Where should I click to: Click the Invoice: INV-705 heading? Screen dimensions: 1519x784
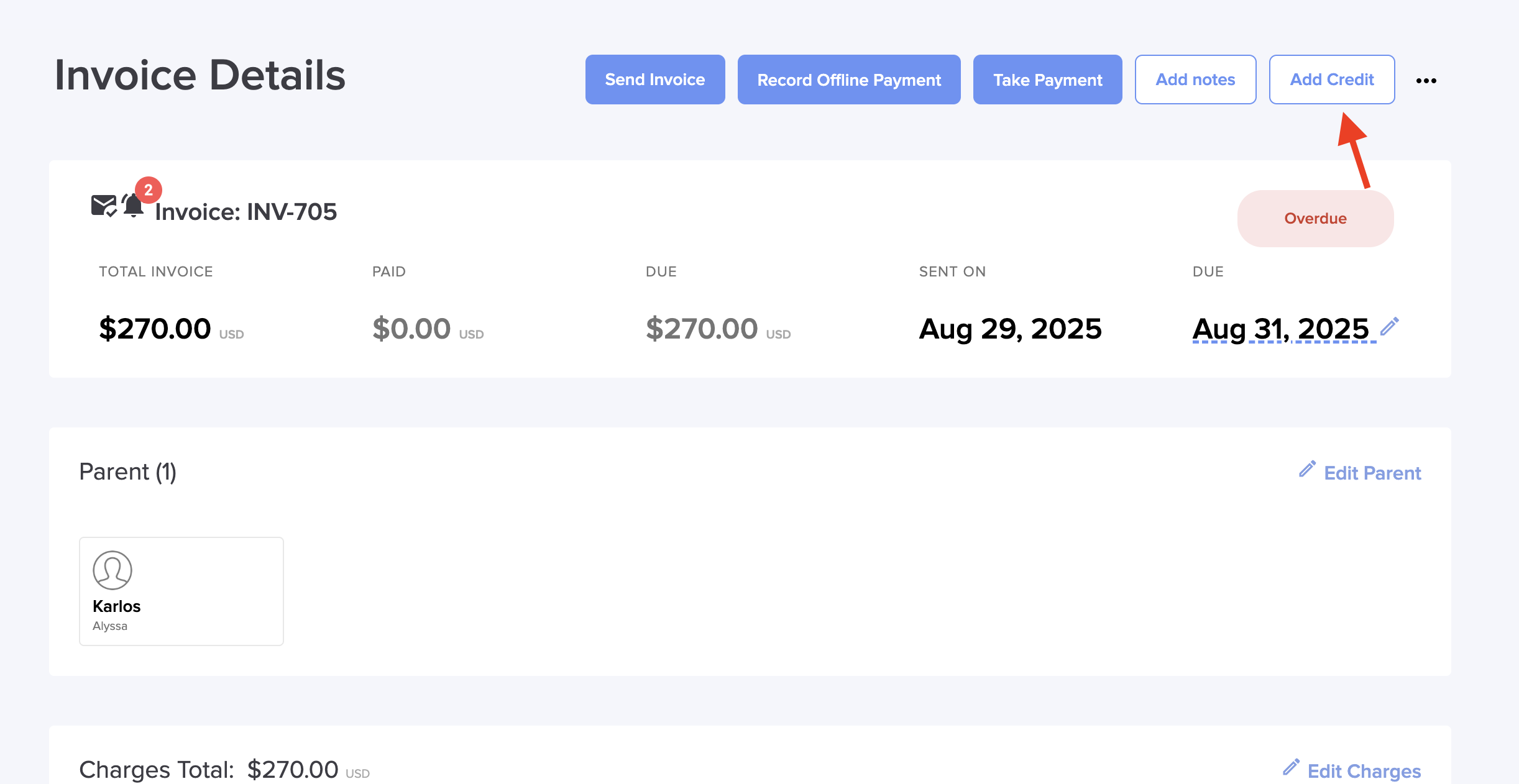pos(246,212)
